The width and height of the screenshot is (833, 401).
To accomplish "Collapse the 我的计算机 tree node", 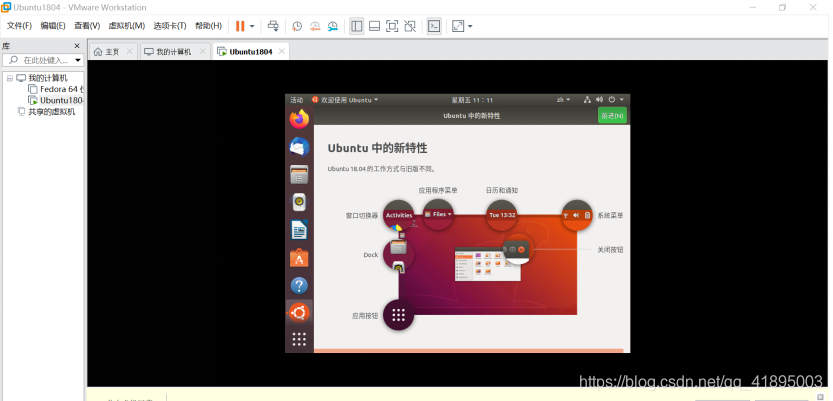I will click(x=10, y=78).
